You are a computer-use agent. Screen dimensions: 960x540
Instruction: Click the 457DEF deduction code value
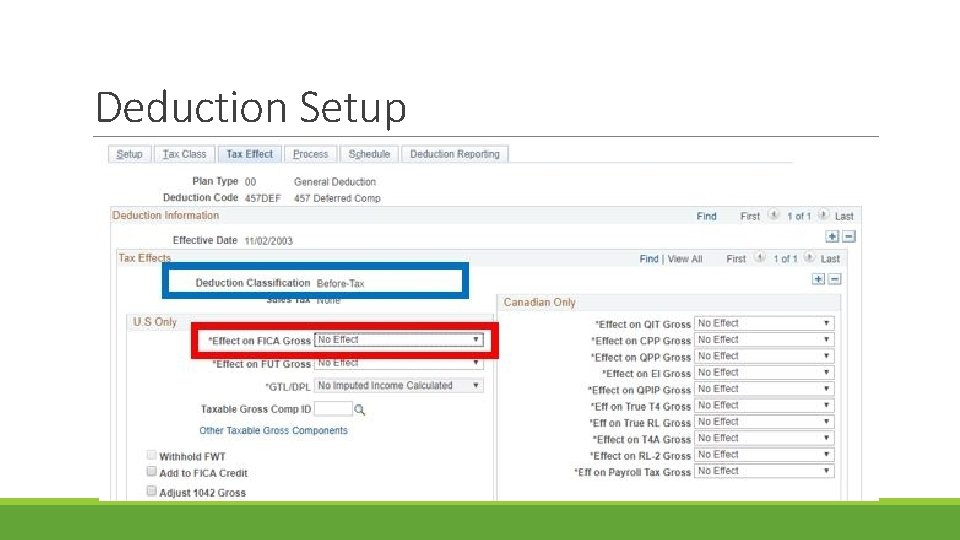[x=263, y=198]
